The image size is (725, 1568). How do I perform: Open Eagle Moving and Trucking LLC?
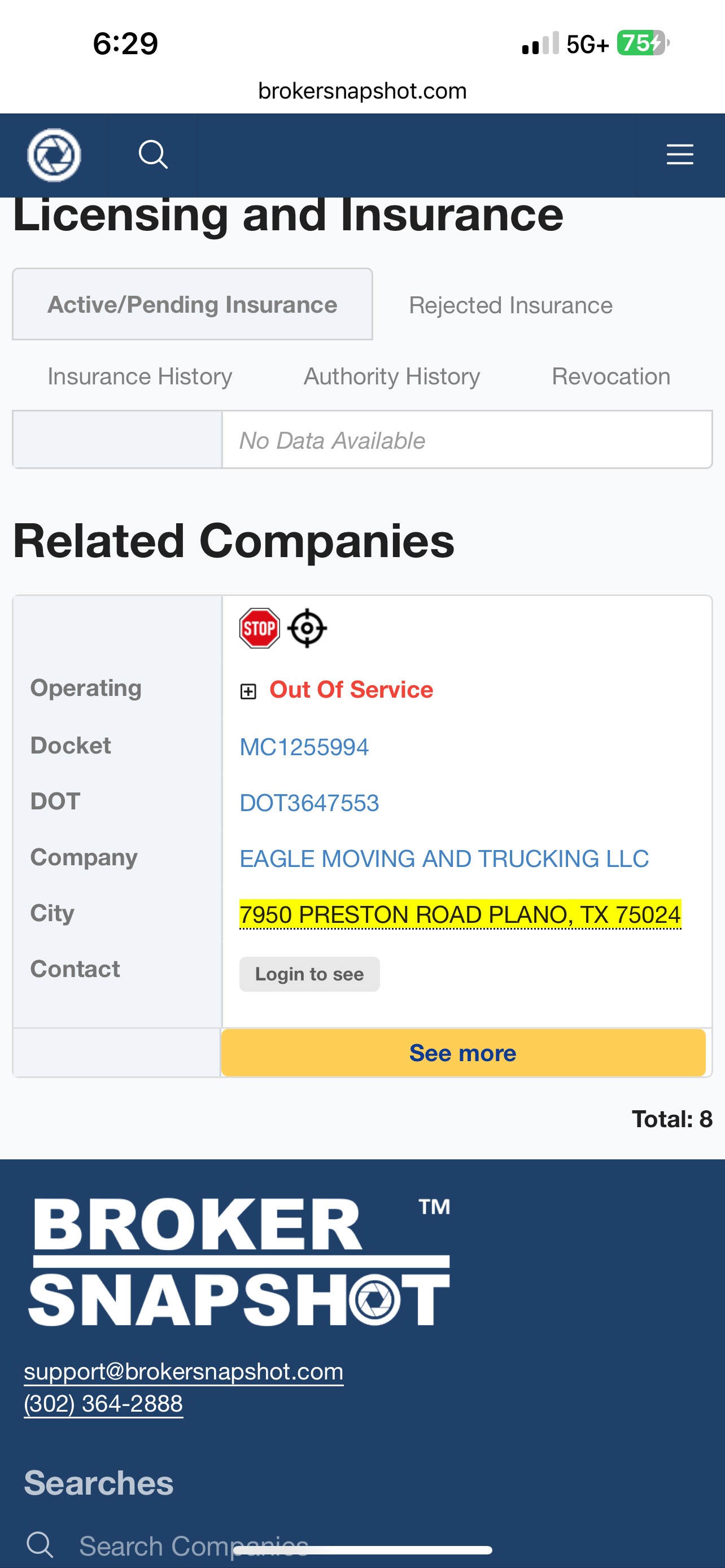coord(444,859)
